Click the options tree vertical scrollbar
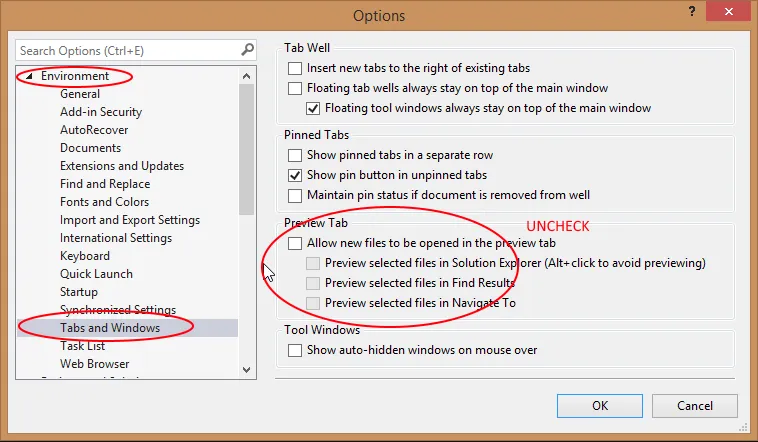 click(x=247, y=150)
